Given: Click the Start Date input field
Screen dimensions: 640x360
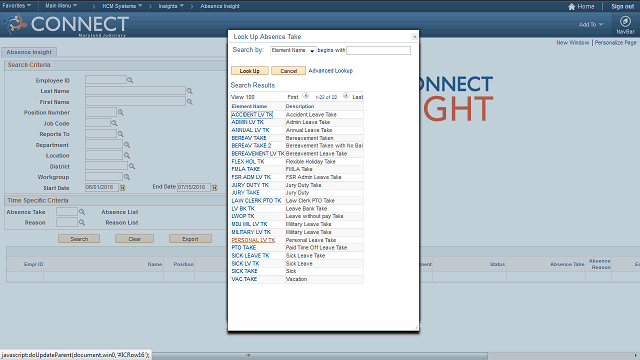Looking at the screenshot, I should point(102,187).
